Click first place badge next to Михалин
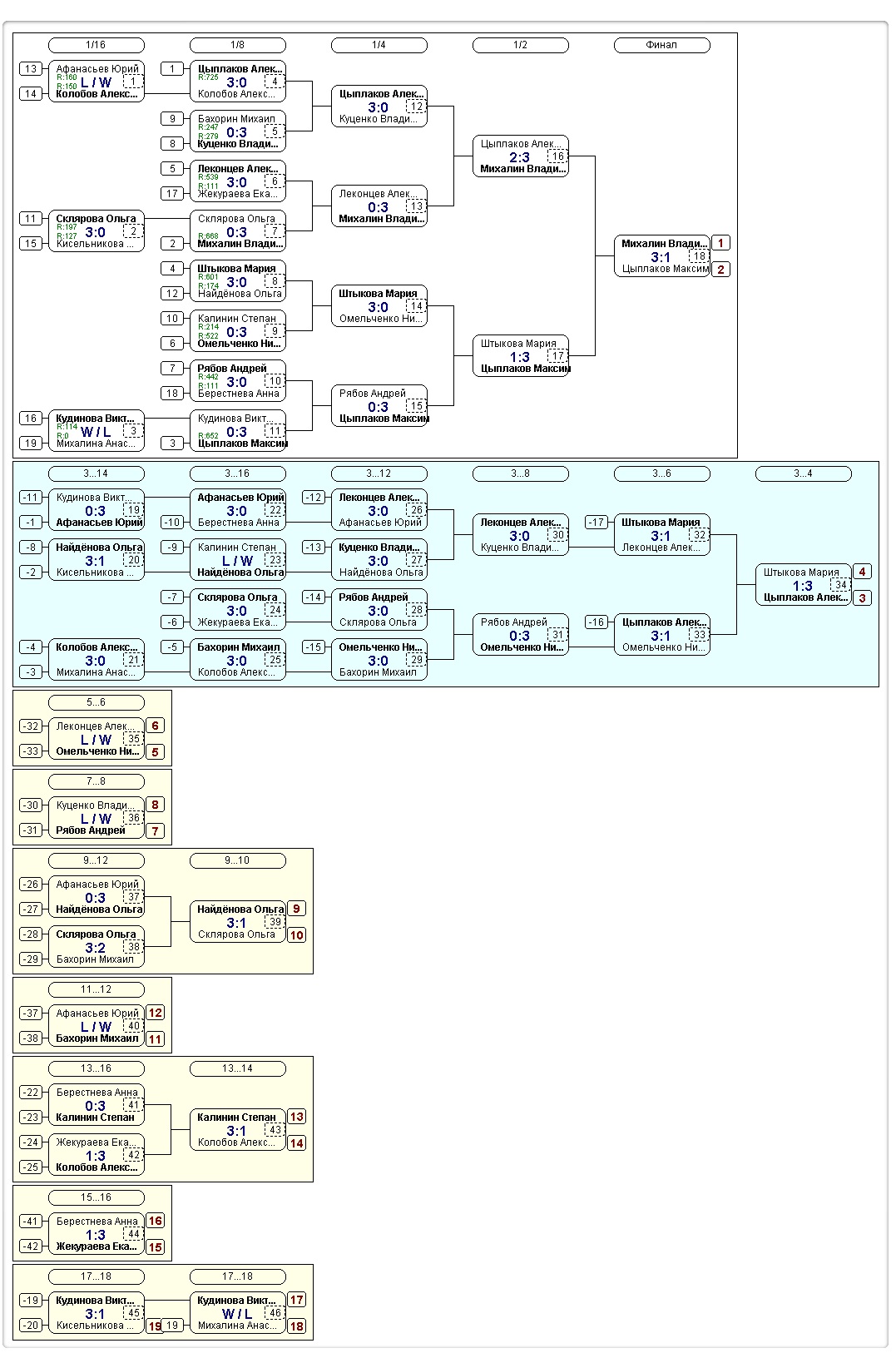The width and height of the screenshot is (896, 1353). [x=720, y=243]
